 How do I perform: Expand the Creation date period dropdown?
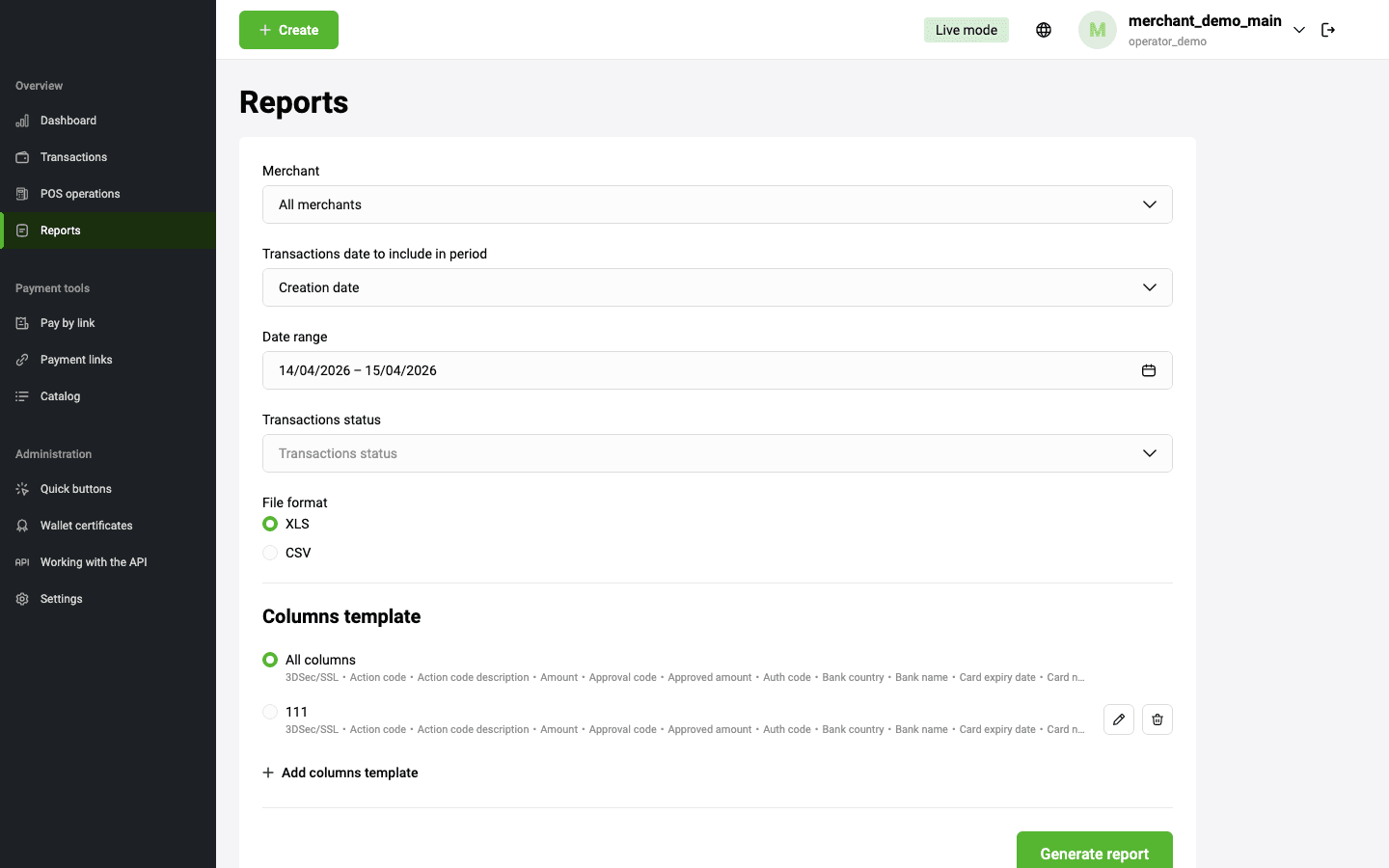click(x=717, y=287)
